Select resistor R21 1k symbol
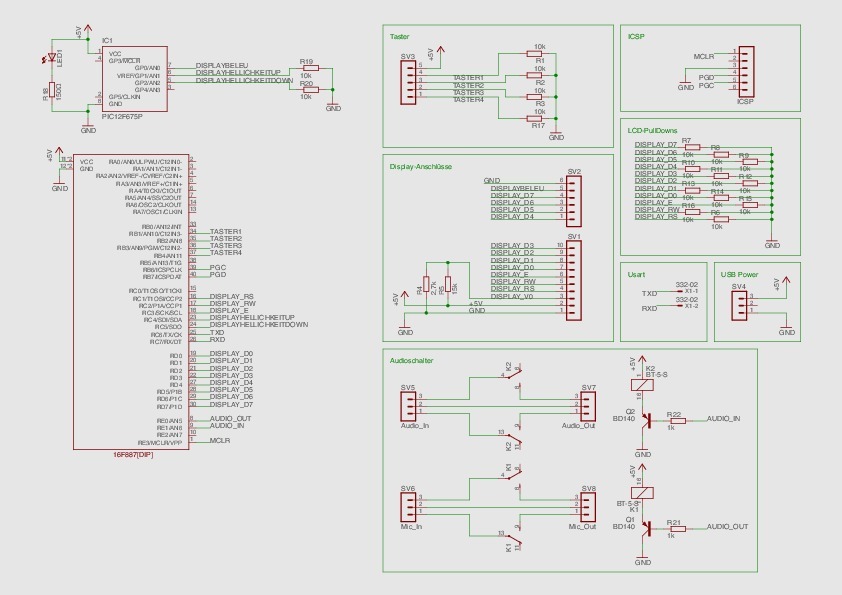The height and width of the screenshot is (595, 842). pos(678,528)
